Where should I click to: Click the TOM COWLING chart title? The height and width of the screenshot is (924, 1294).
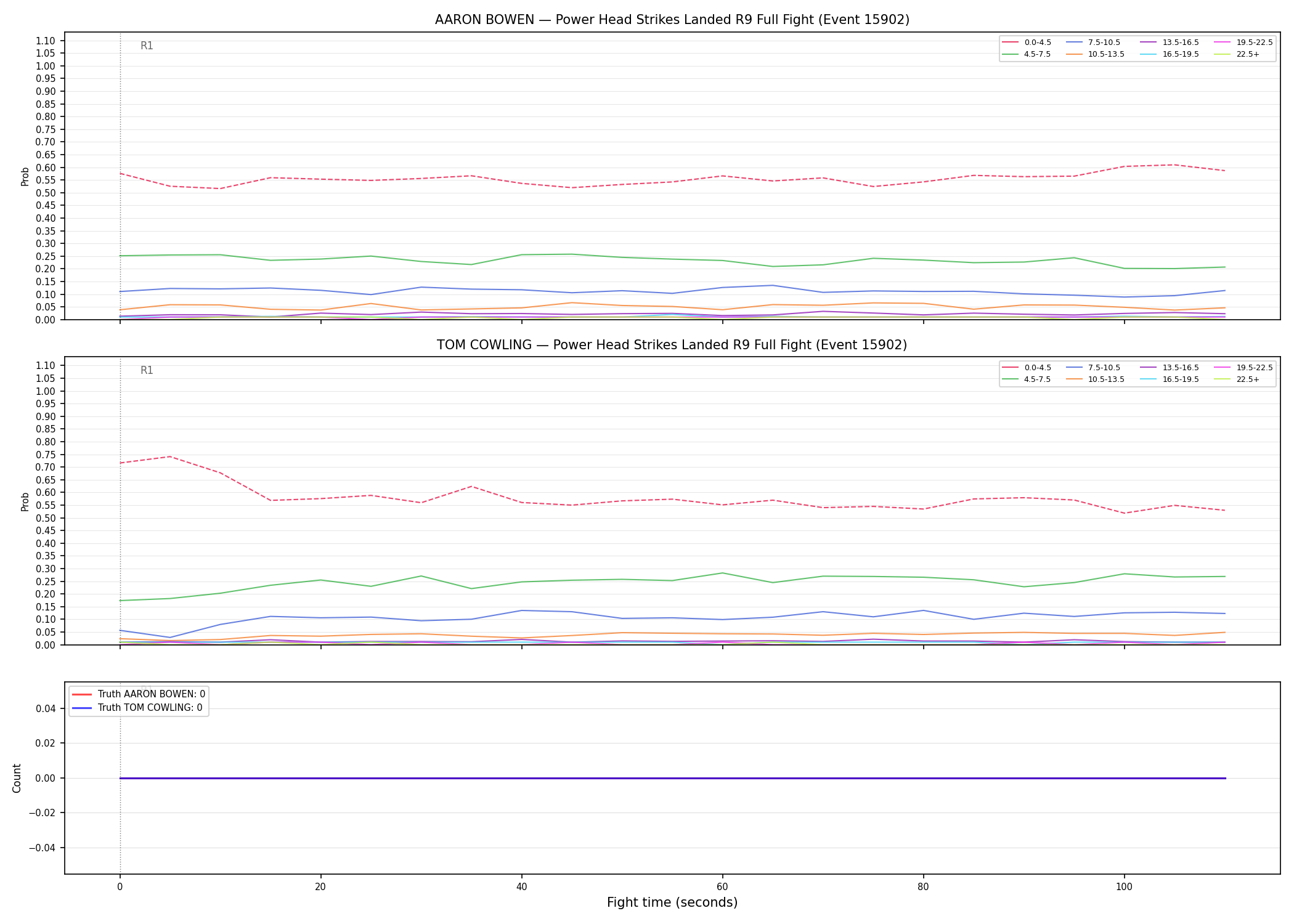click(672, 345)
